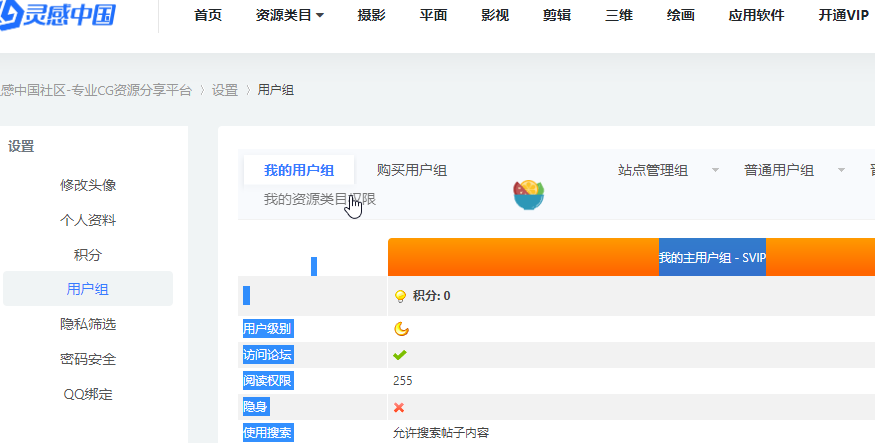Expand the 资源类目 dropdown menu
This screenshot has height=443, width=875.
[x=290, y=15]
